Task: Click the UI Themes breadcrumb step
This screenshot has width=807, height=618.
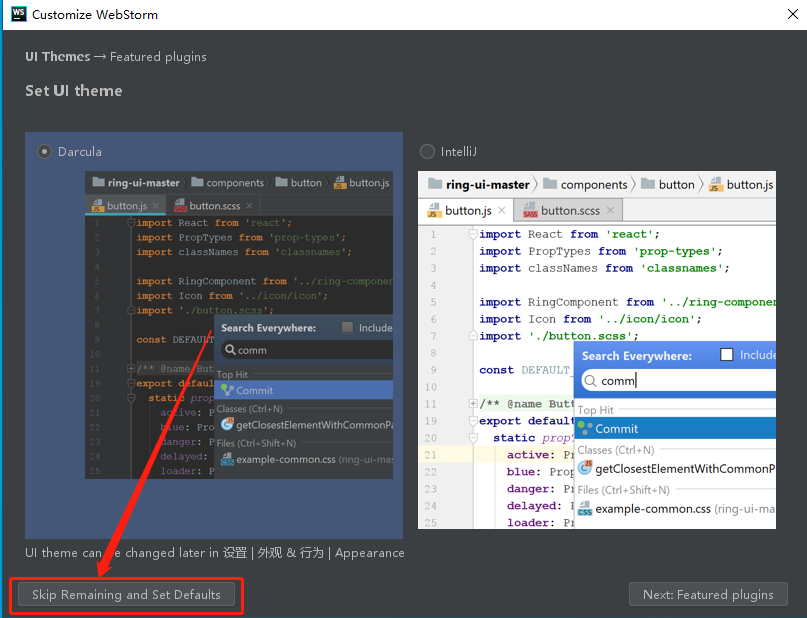Action: (x=58, y=57)
